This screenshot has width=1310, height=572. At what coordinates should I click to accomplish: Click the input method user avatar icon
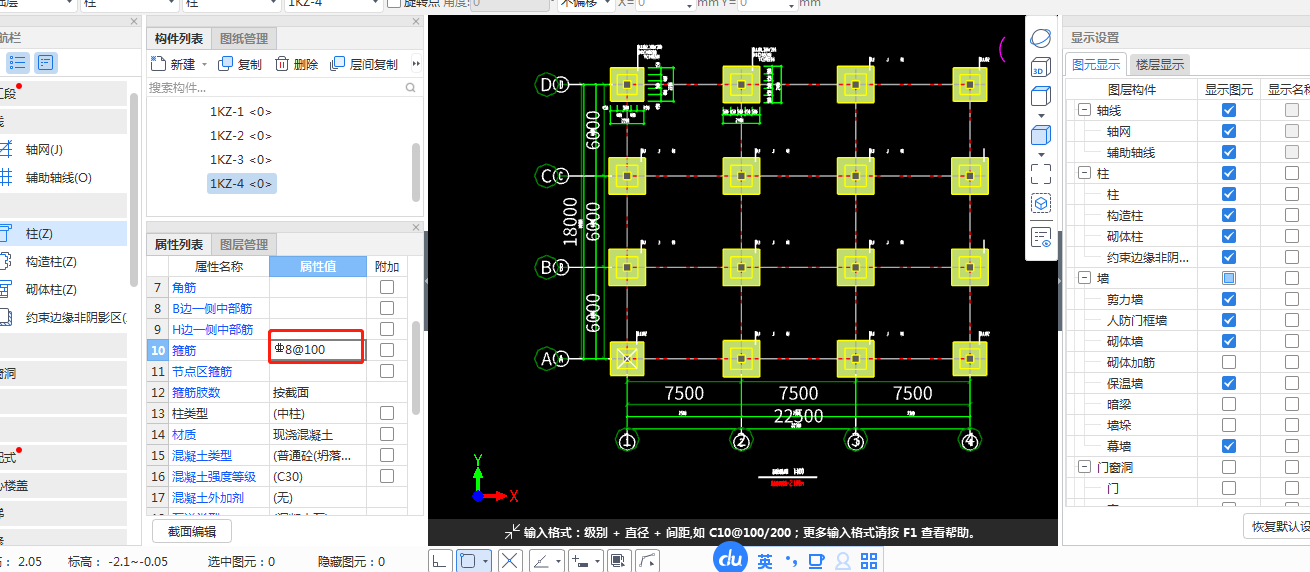pos(843,562)
